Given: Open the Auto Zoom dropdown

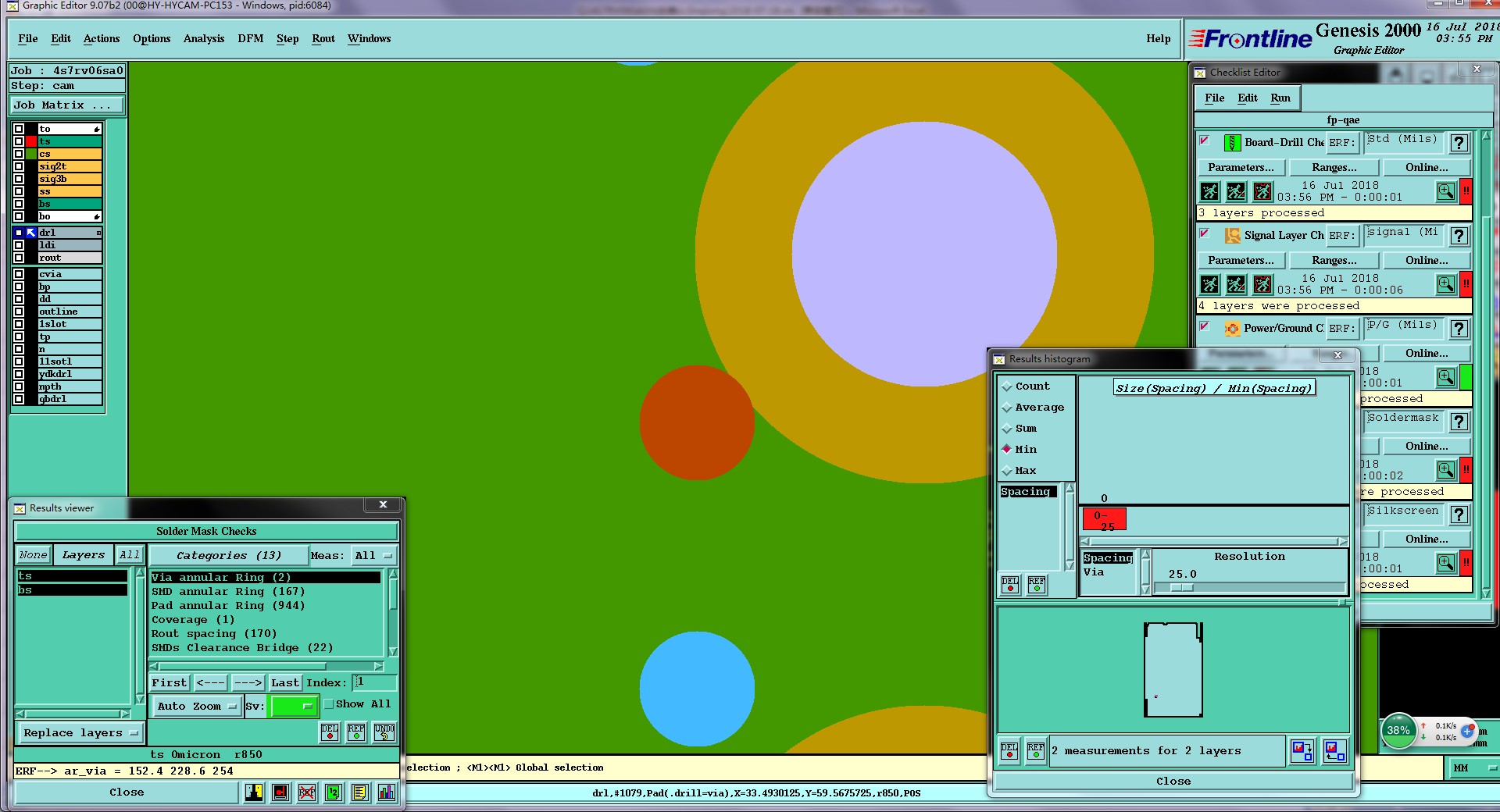Looking at the screenshot, I should pos(196,707).
